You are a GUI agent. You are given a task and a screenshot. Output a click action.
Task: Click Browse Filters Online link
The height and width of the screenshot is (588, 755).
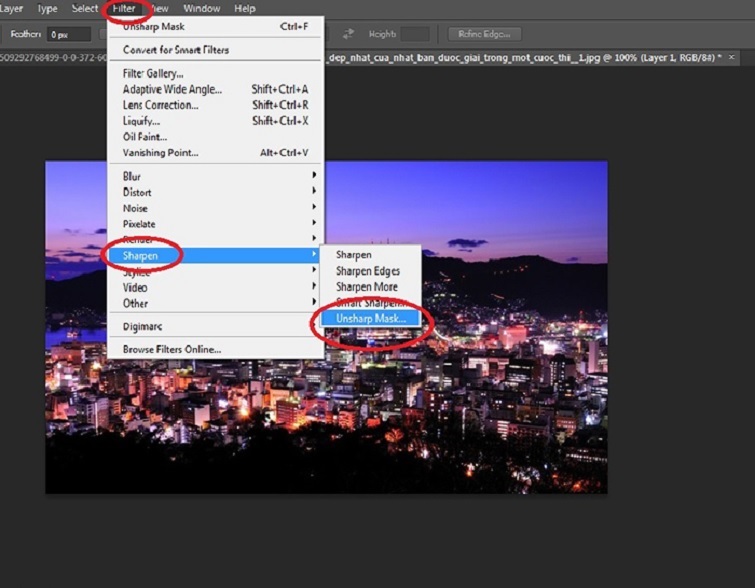[171, 349]
